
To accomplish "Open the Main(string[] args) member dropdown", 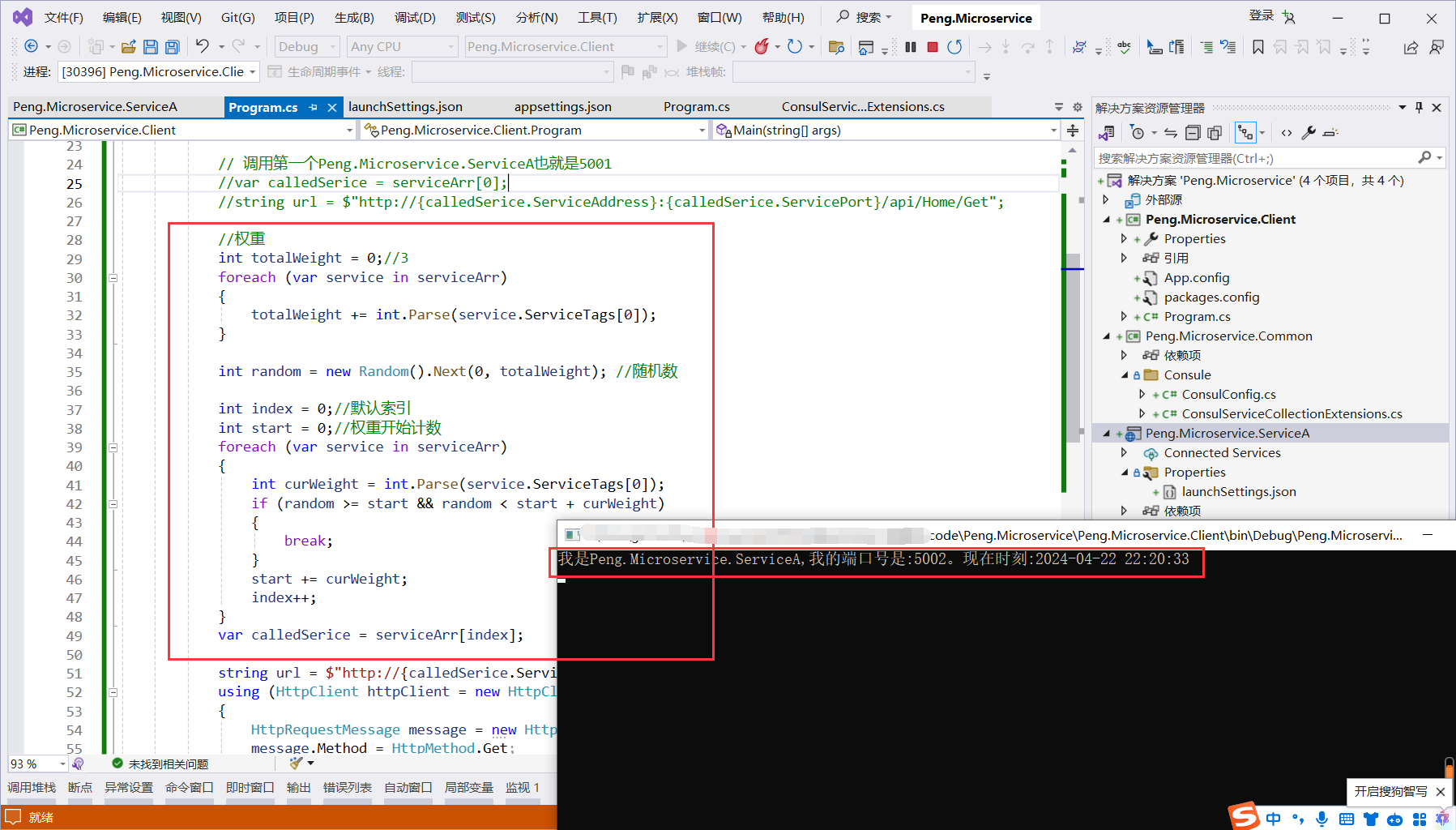I will (x=886, y=130).
